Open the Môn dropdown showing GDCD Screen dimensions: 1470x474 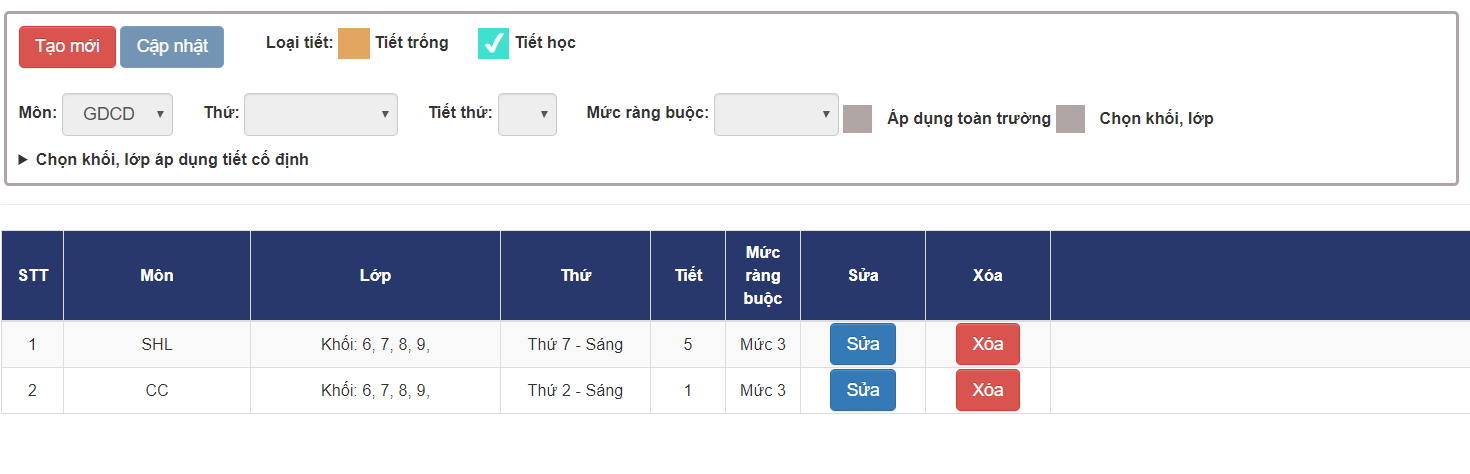[x=118, y=114]
